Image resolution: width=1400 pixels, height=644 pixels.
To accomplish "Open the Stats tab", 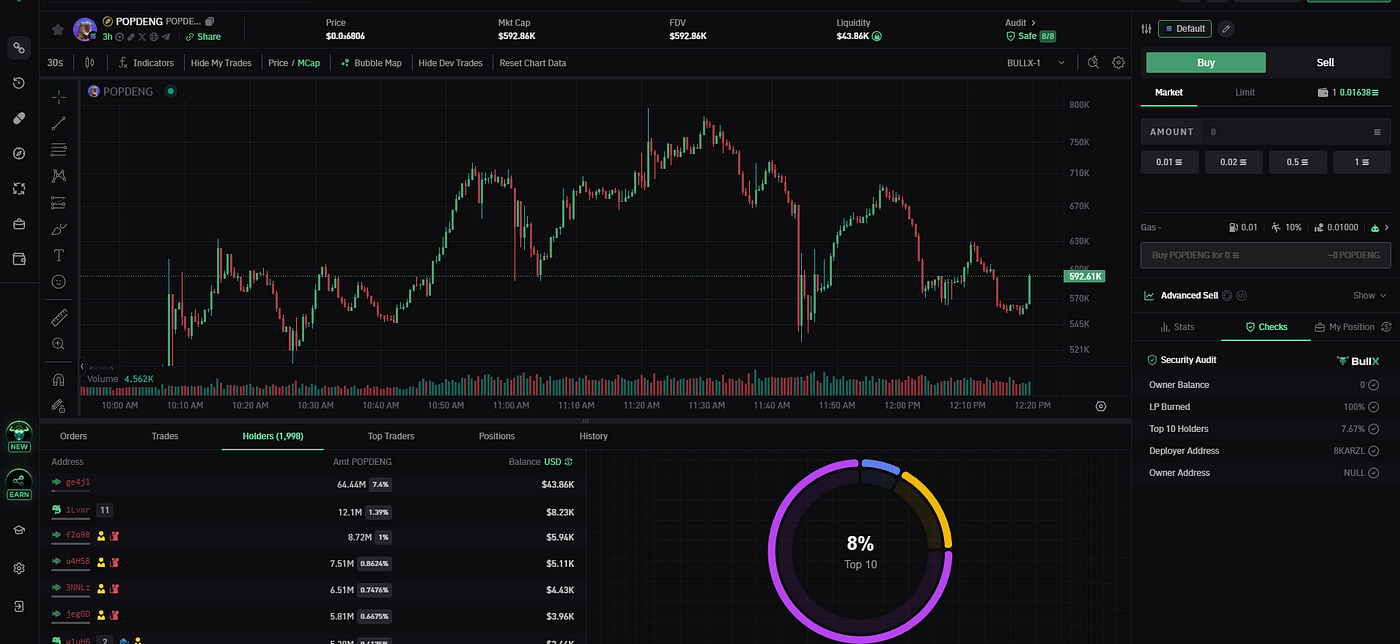I will click(x=1177, y=327).
